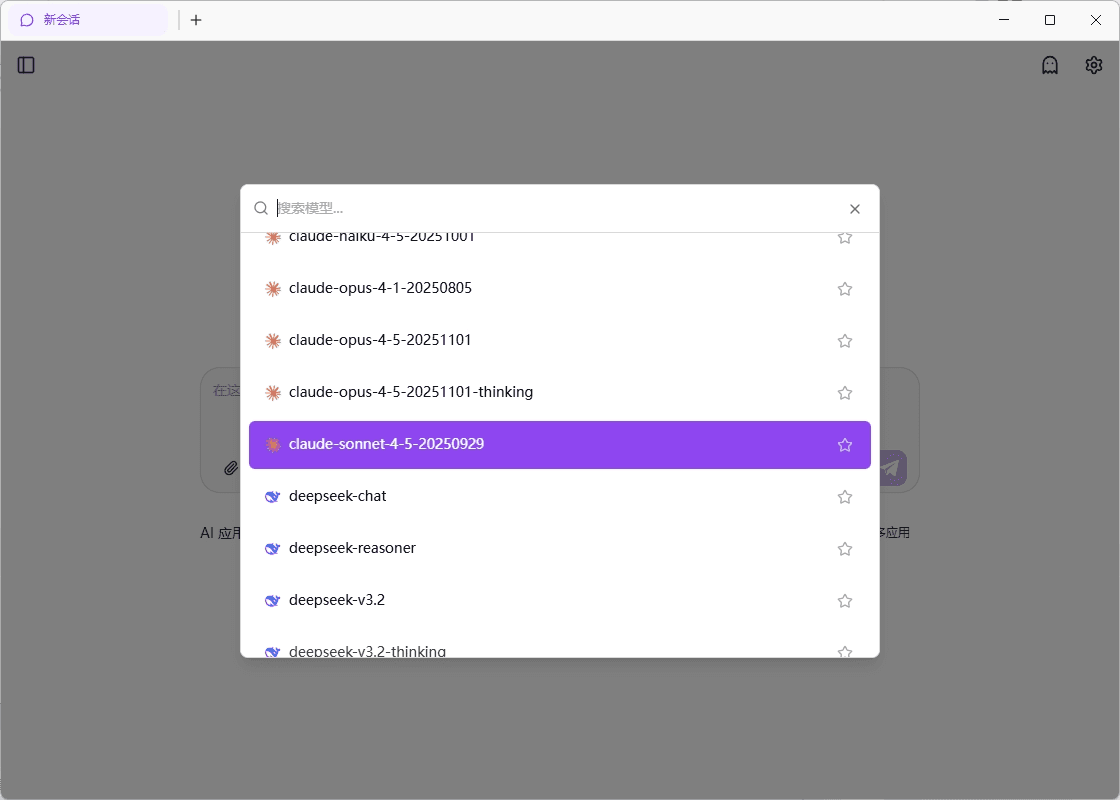Click DeepSeek whale icon beside deepseek-chat
1120x800 pixels.
(272, 496)
